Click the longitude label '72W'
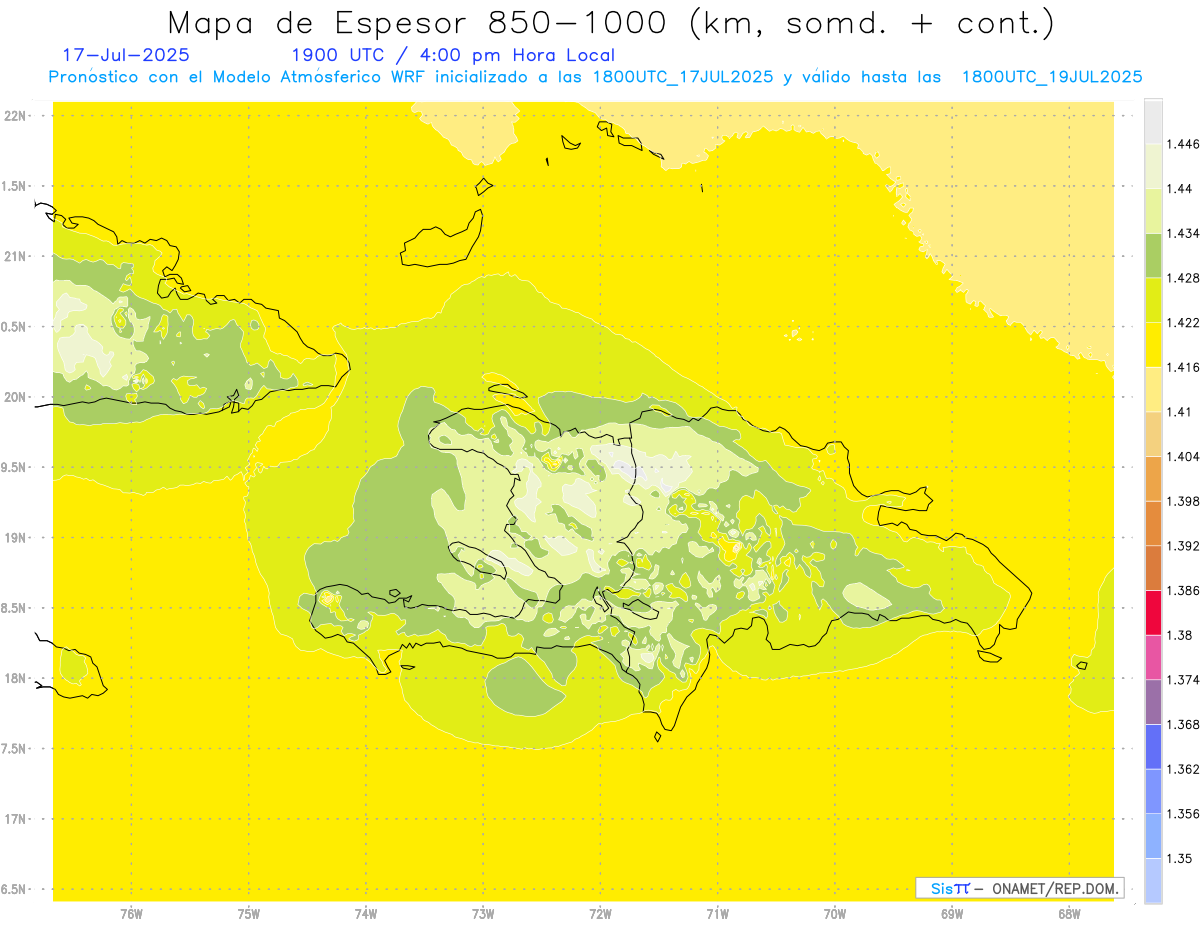The width and height of the screenshot is (1200, 927). [x=600, y=914]
